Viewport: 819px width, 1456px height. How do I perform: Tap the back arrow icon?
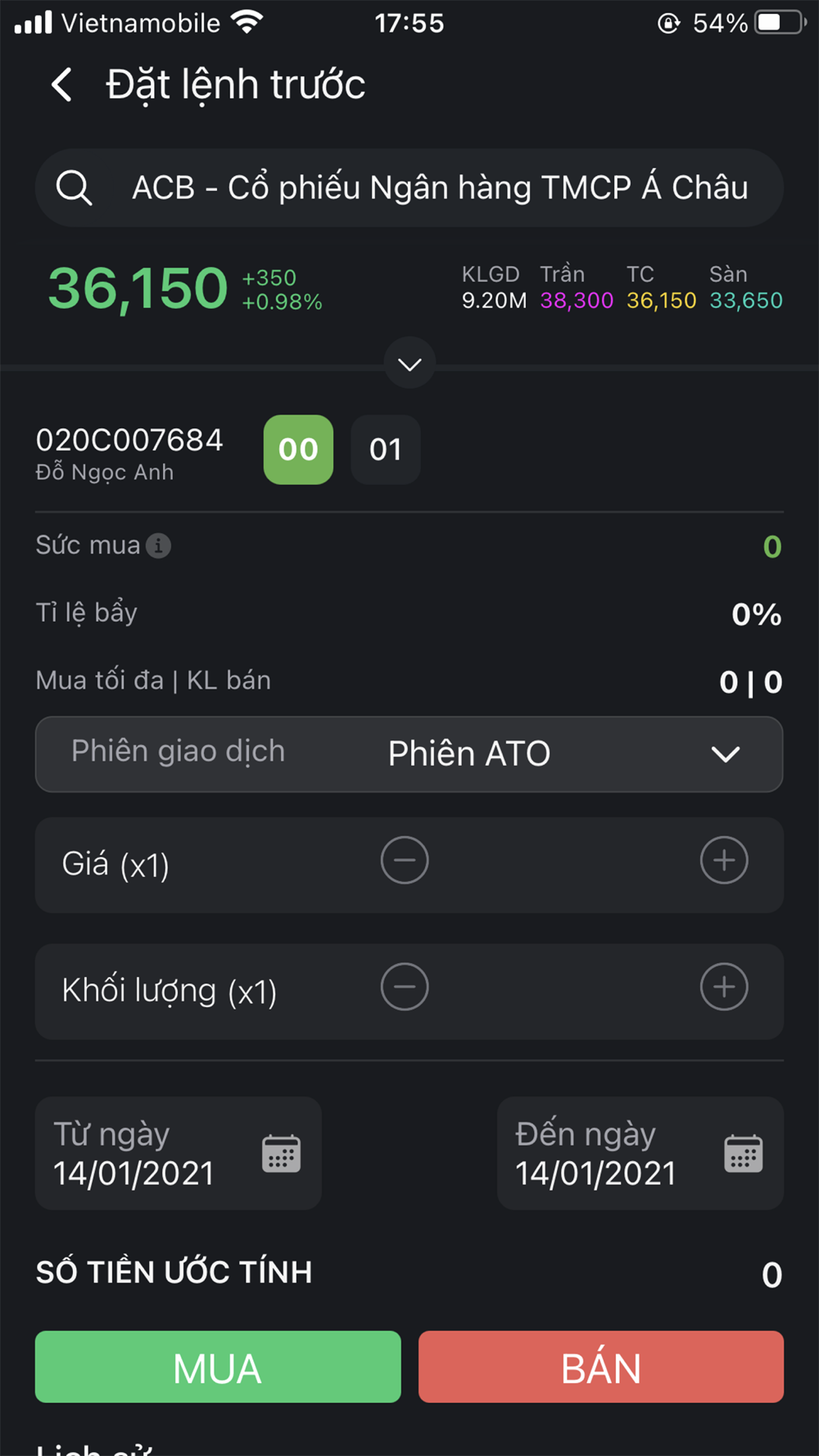62,84
